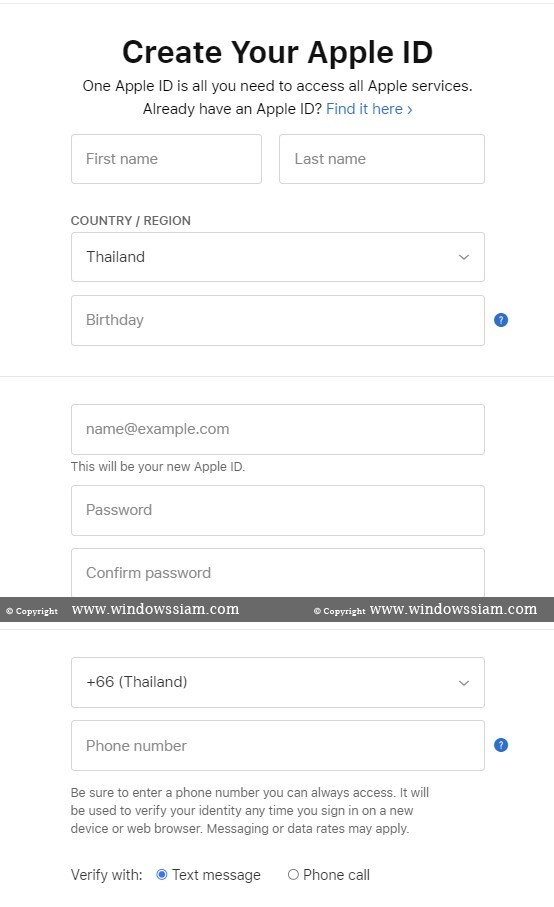Open the Country / Region dropdown showing Thailand

point(278,257)
